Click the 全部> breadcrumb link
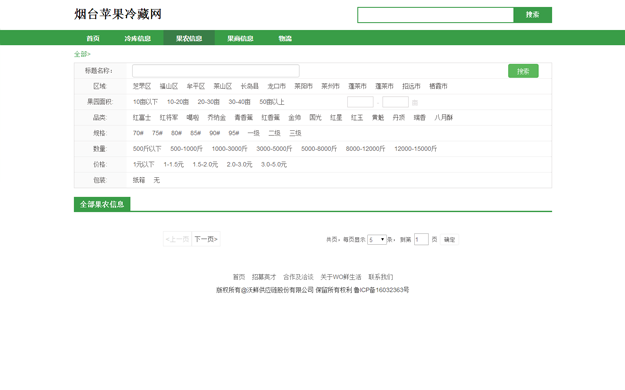625x390 pixels. [82, 54]
